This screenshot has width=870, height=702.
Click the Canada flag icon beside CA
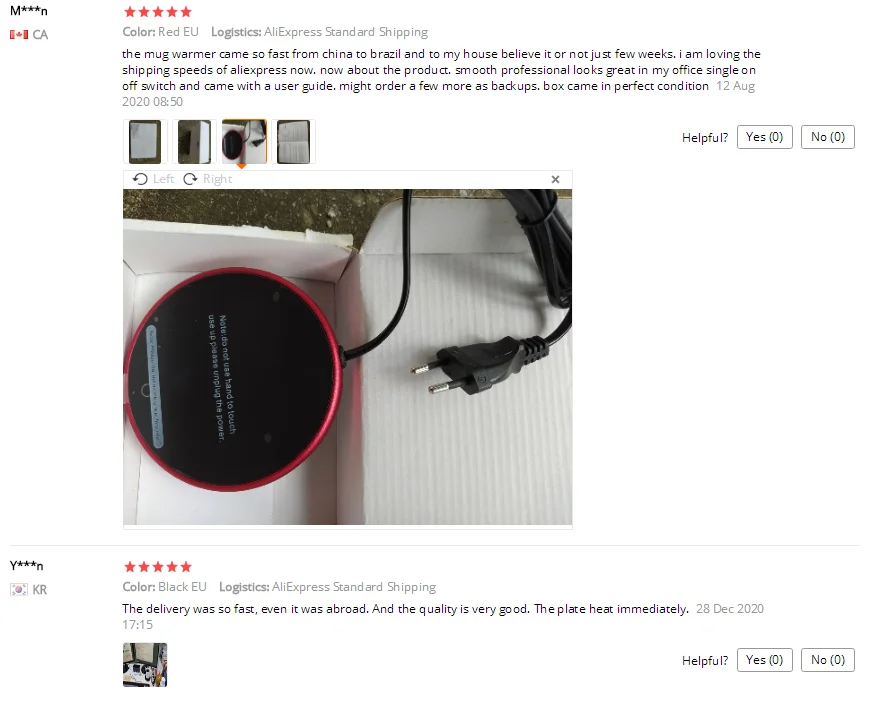coord(19,34)
